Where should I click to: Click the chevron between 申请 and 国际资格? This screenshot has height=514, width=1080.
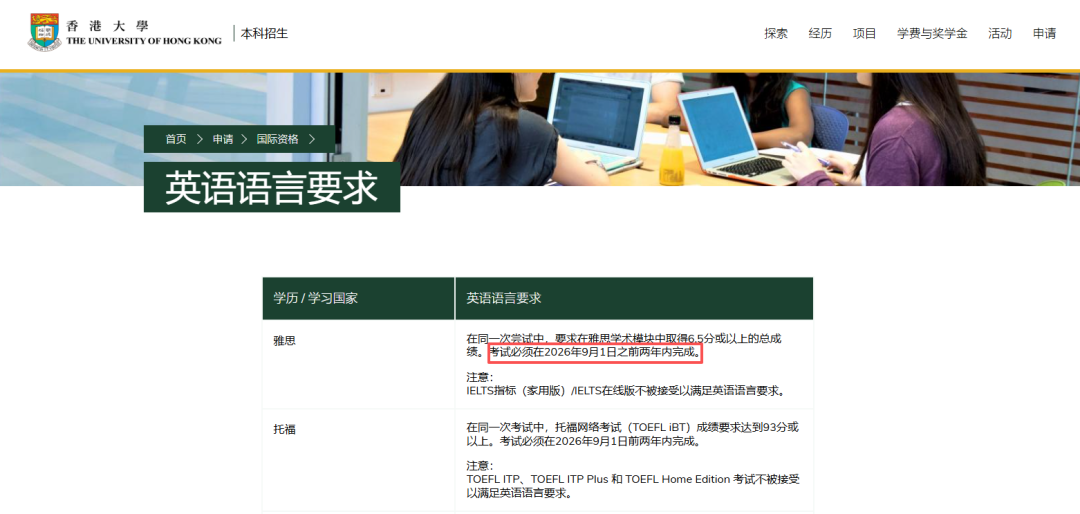point(245,139)
